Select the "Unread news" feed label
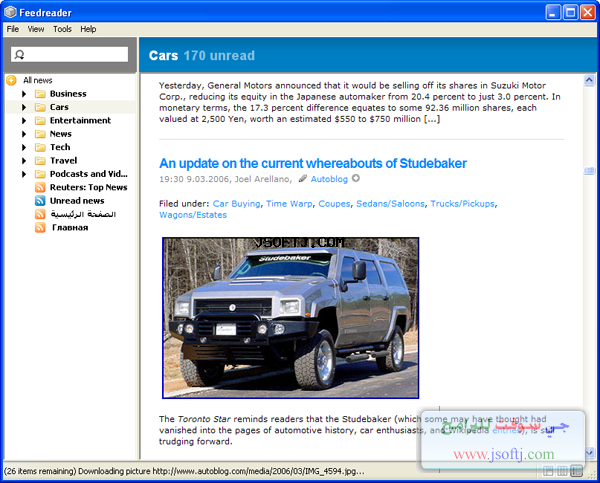 [x=77, y=201]
